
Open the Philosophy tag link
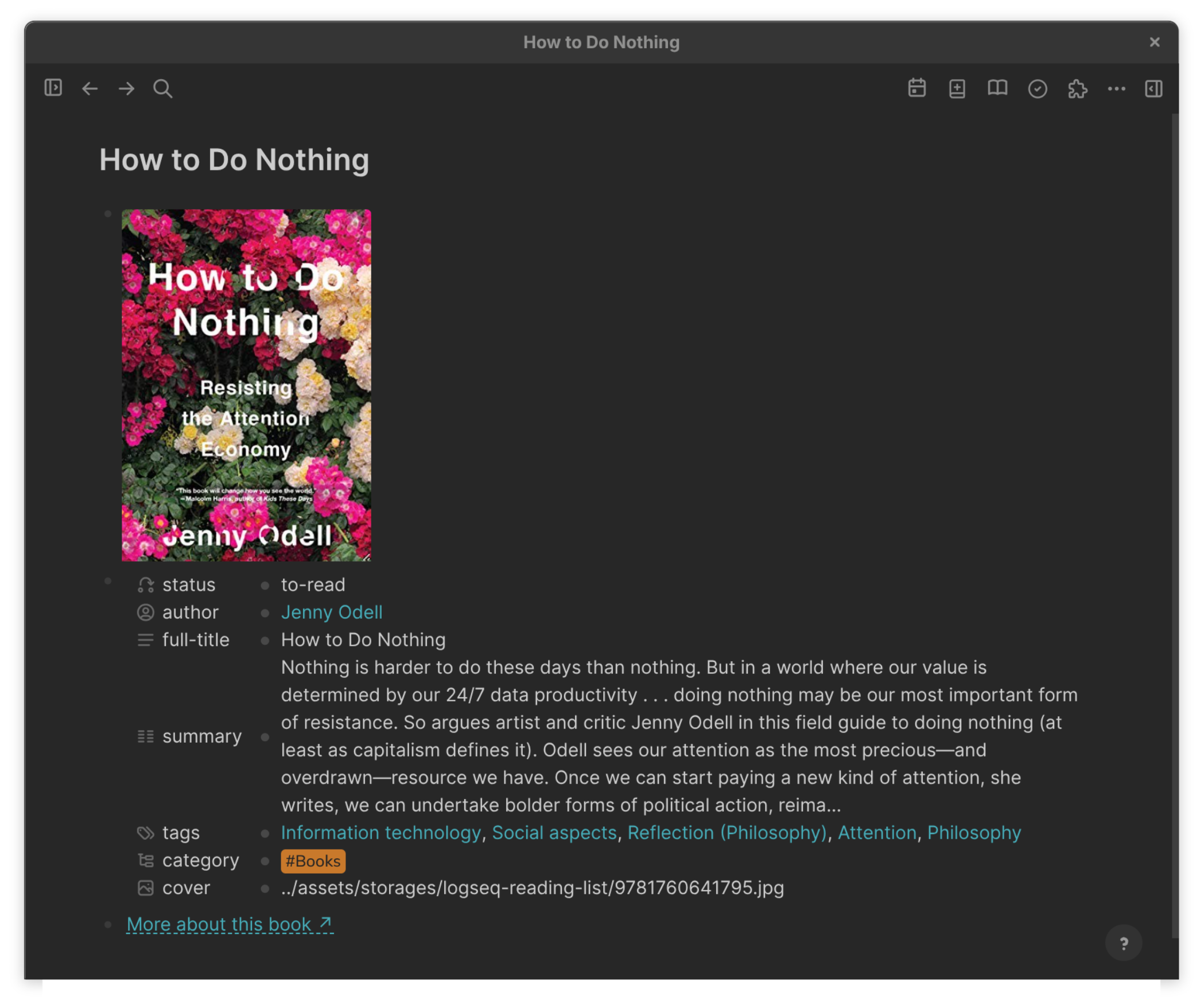pos(974,832)
